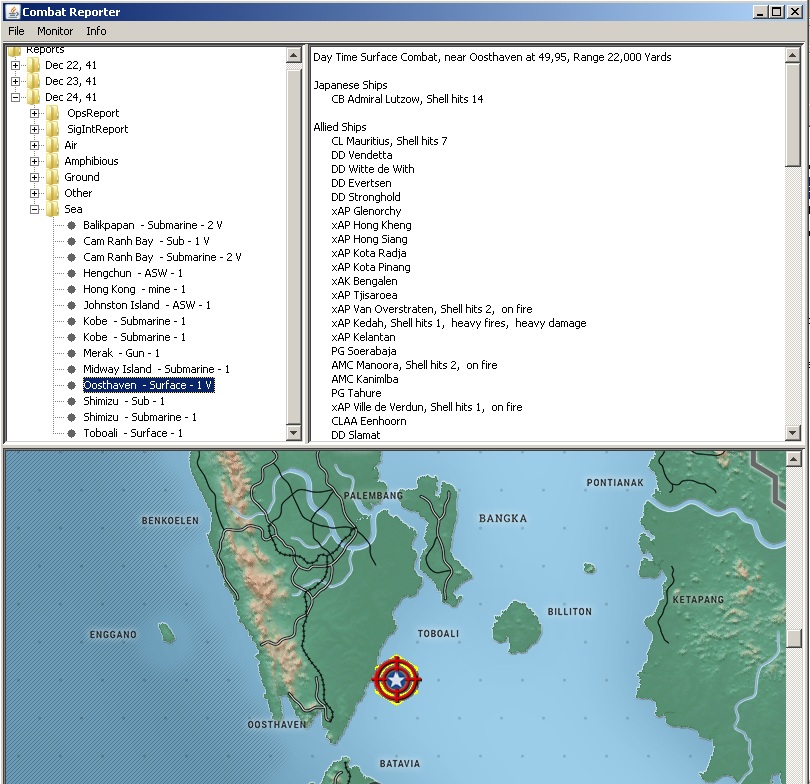This screenshot has height=784, width=810.
Task: Click the bullet icon beside Hengchun ASW
Action: (x=72, y=273)
